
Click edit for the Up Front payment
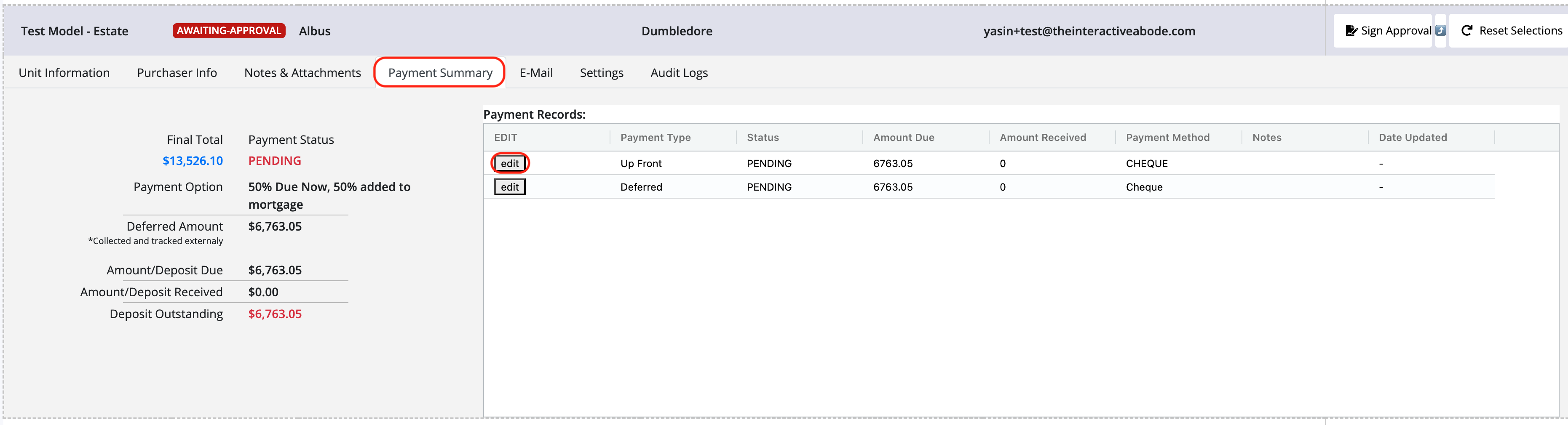pyautogui.click(x=510, y=164)
